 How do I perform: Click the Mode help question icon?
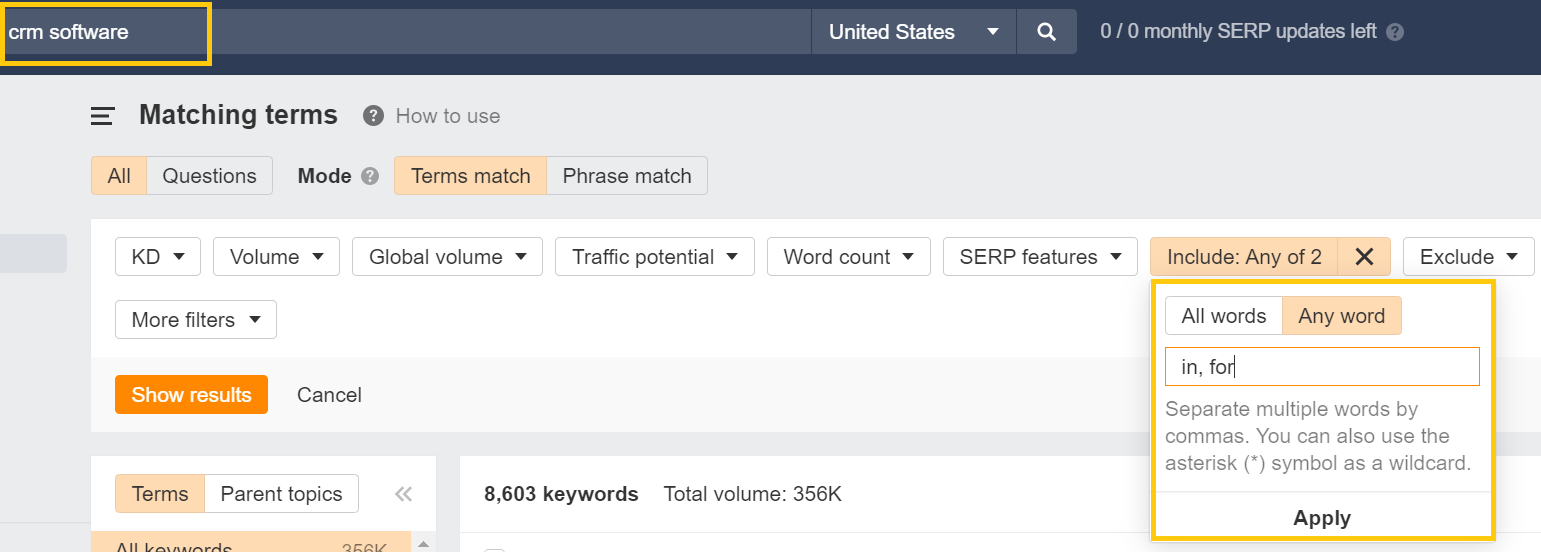coord(370,176)
